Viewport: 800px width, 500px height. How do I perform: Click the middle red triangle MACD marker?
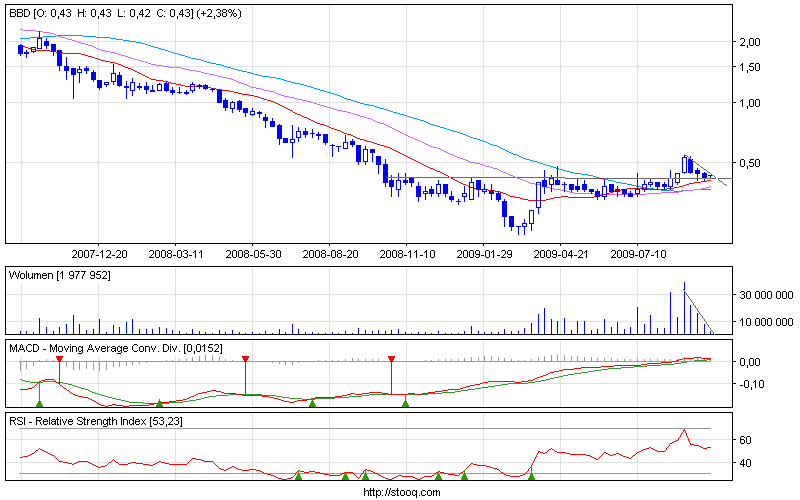point(245,358)
